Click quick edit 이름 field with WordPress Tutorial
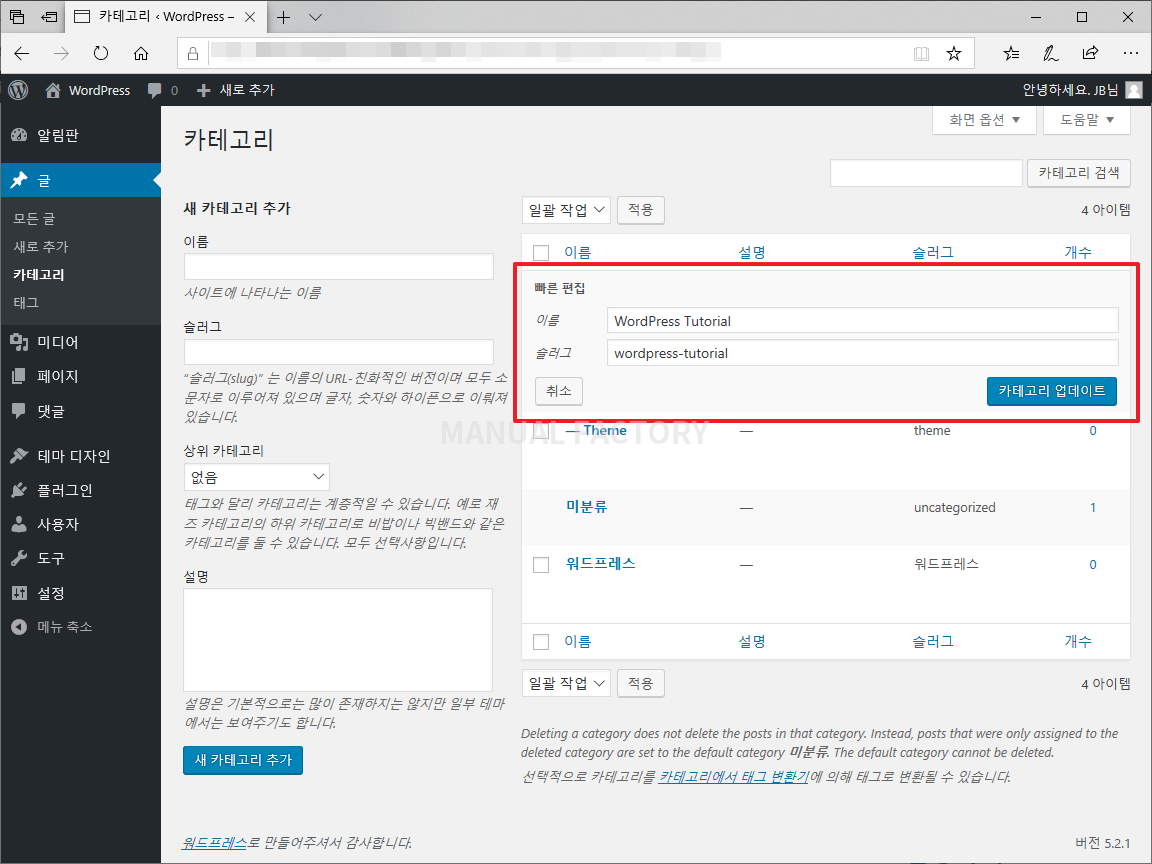1152x864 pixels. pos(863,320)
